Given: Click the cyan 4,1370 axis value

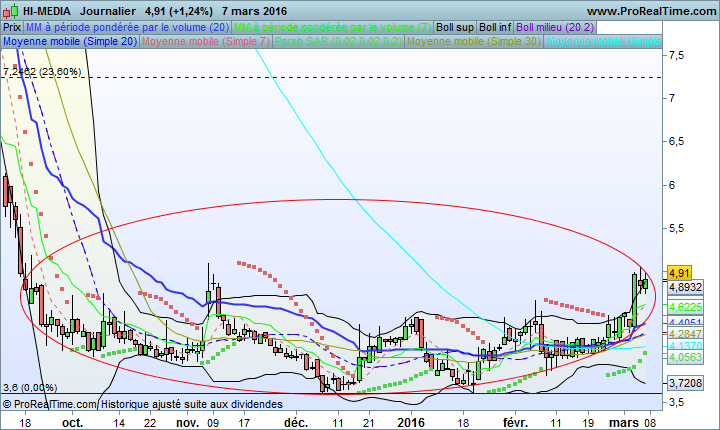Looking at the screenshot, I should click(x=685, y=345).
